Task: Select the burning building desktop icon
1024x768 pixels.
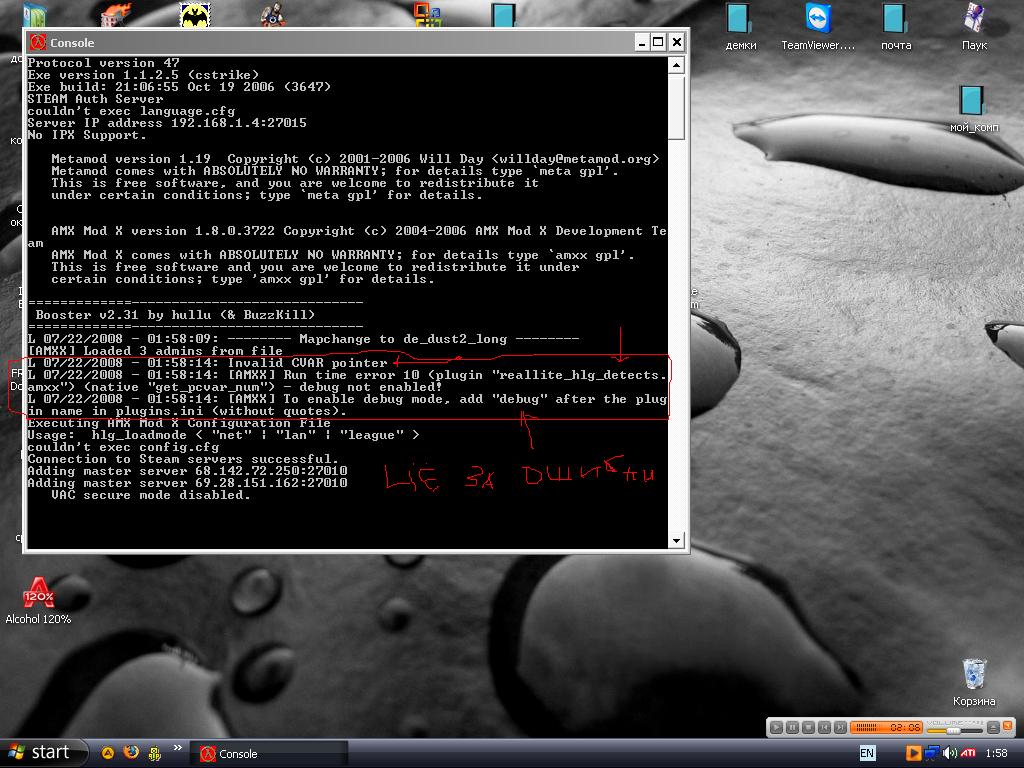Action: 116,14
